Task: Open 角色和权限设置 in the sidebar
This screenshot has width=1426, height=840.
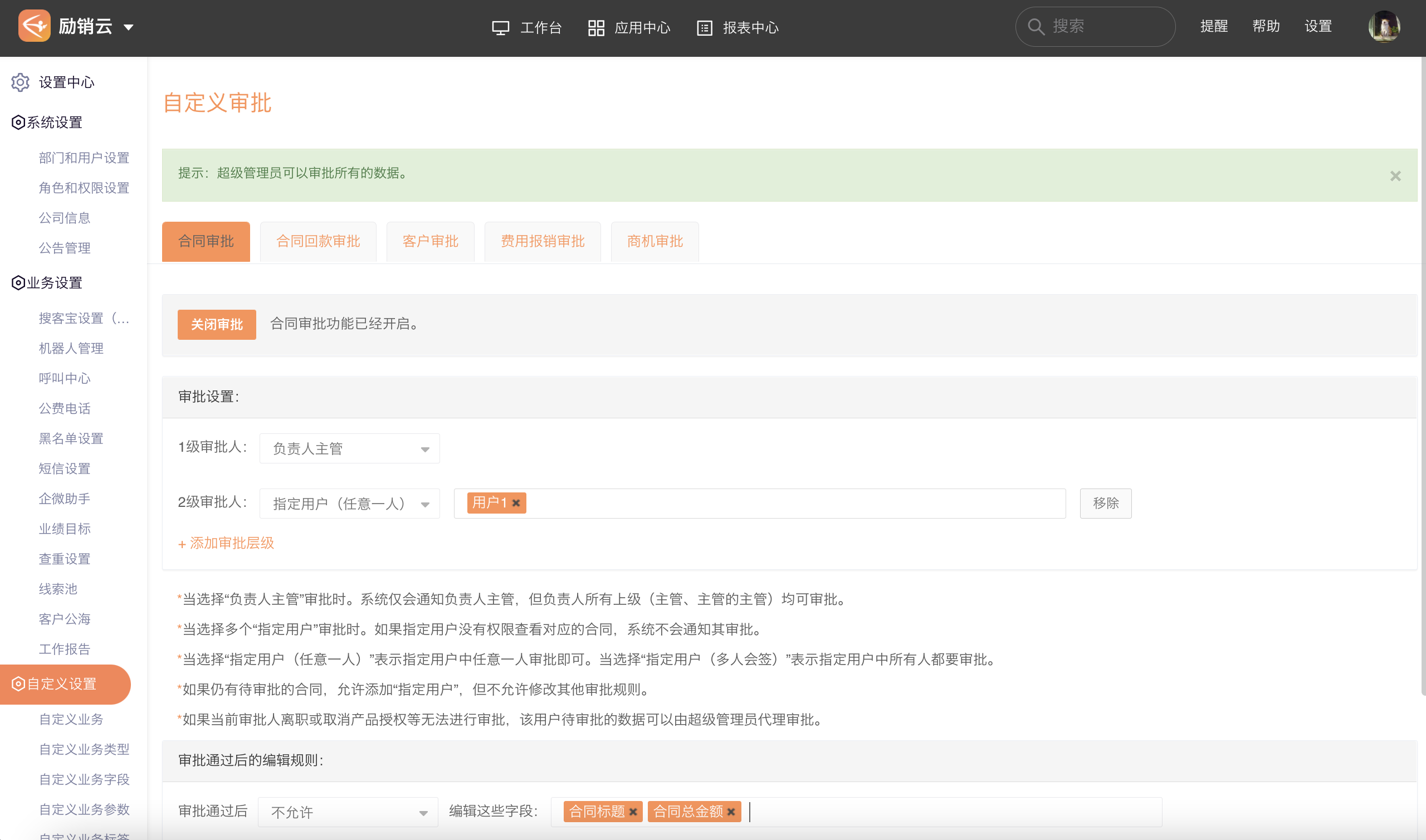Action: click(x=84, y=188)
